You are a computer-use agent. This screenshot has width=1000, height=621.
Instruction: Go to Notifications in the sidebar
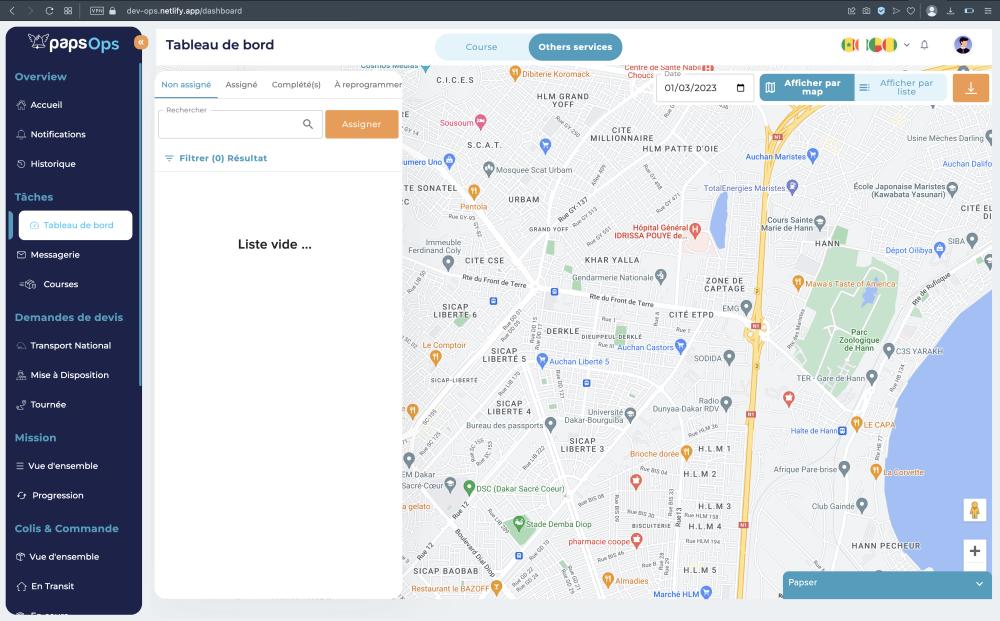(x=51, y=135)
